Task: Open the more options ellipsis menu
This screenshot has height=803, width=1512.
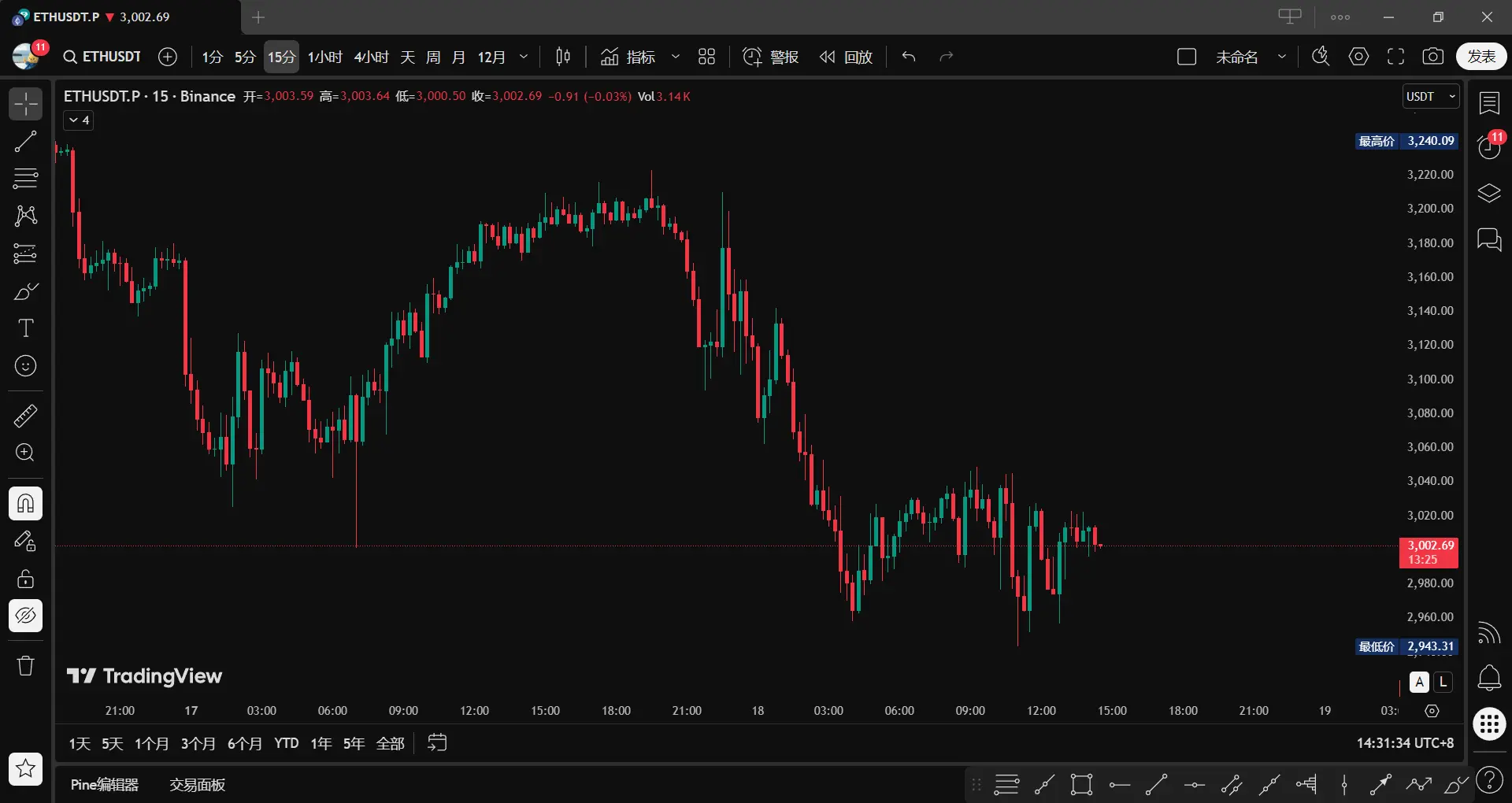Action: [1340, 17]
